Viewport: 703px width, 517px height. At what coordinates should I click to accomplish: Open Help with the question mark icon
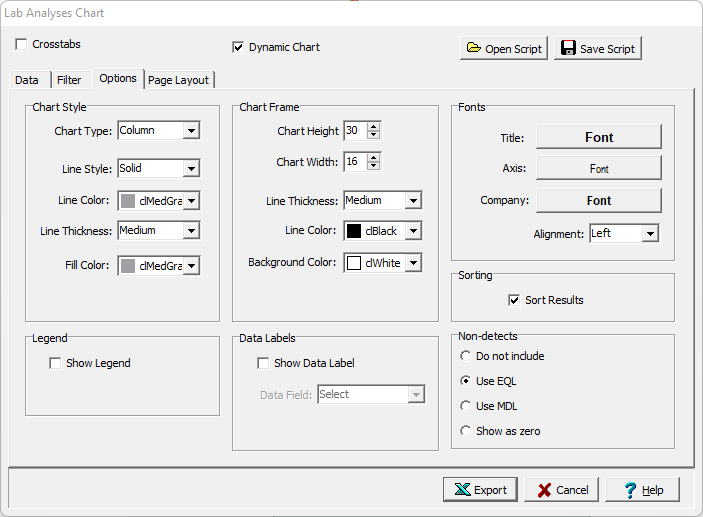point(630,490)
